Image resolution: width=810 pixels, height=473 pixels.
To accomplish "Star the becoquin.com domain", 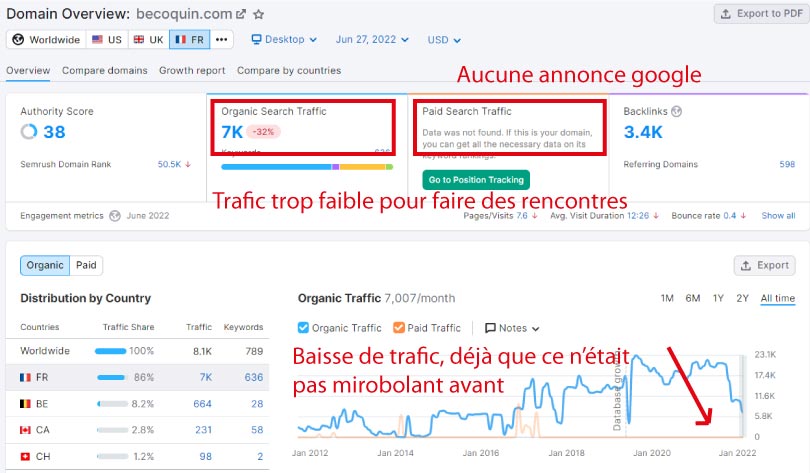I will [x=259, y=14].
